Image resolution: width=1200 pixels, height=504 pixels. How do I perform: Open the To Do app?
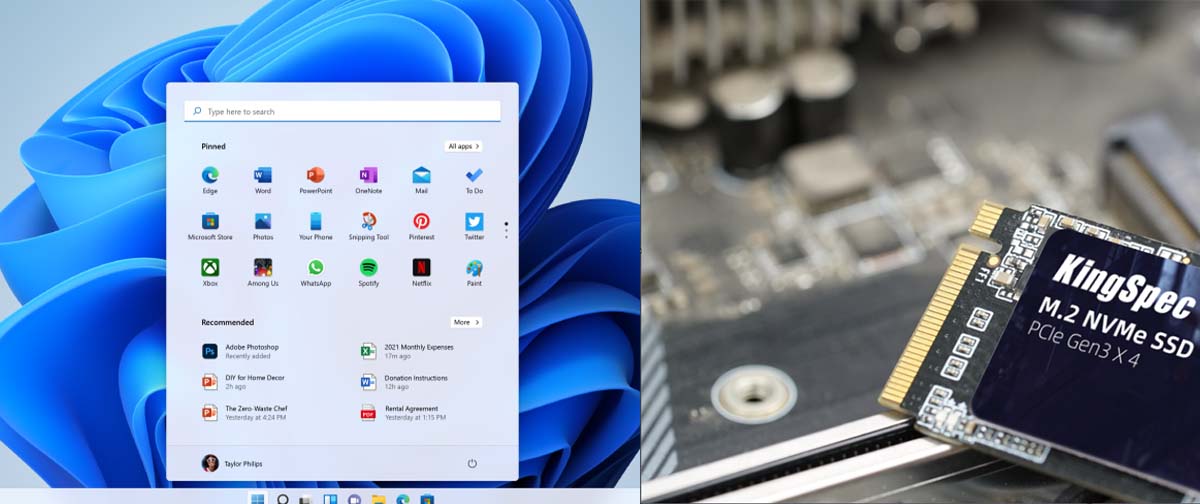point(474,180)
